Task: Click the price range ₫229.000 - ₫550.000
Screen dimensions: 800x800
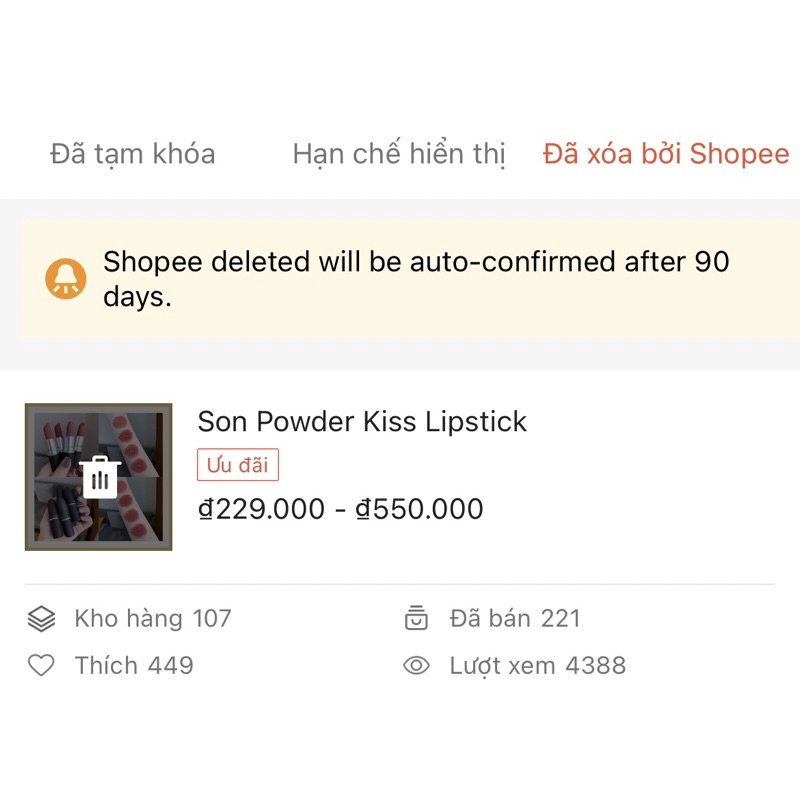Action: (x=339, y=508)
